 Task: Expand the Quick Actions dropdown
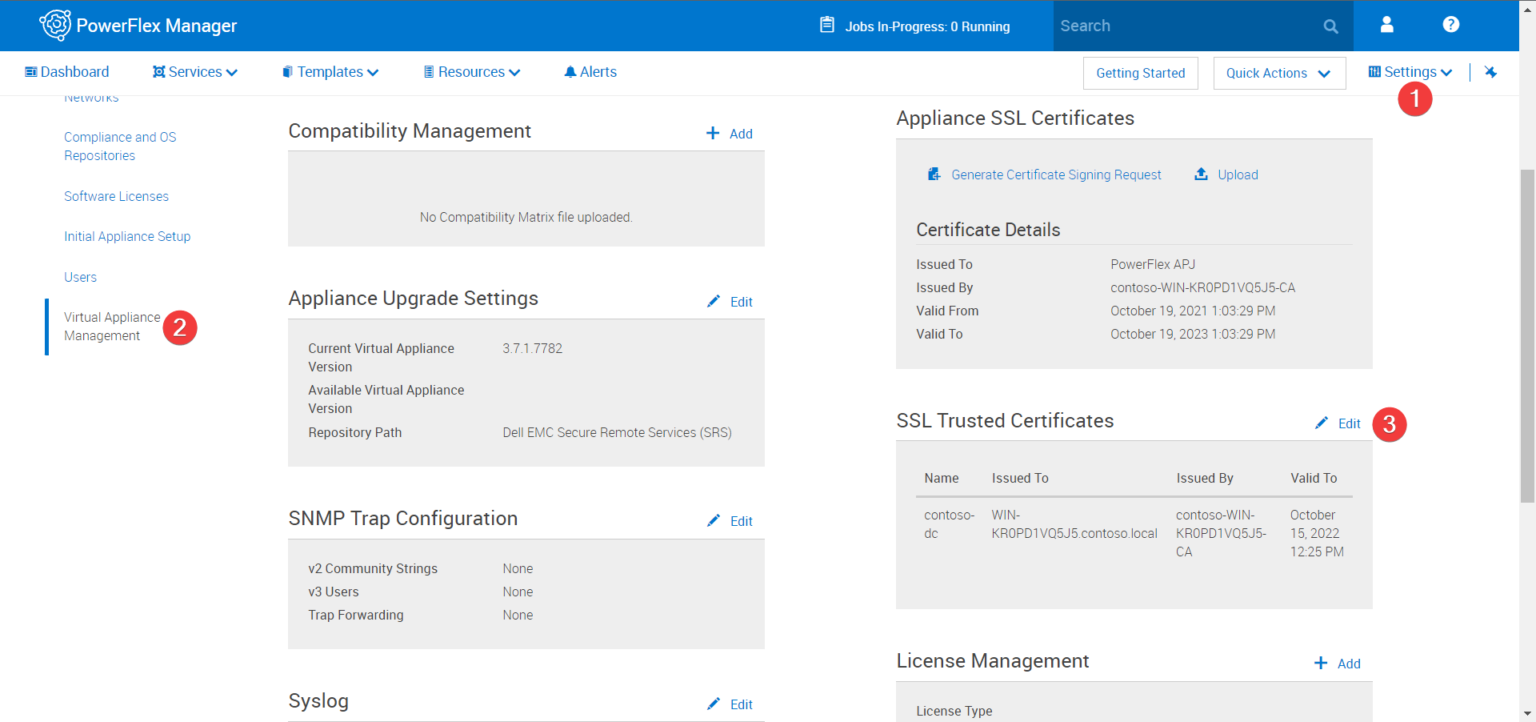click(1279, 72)
